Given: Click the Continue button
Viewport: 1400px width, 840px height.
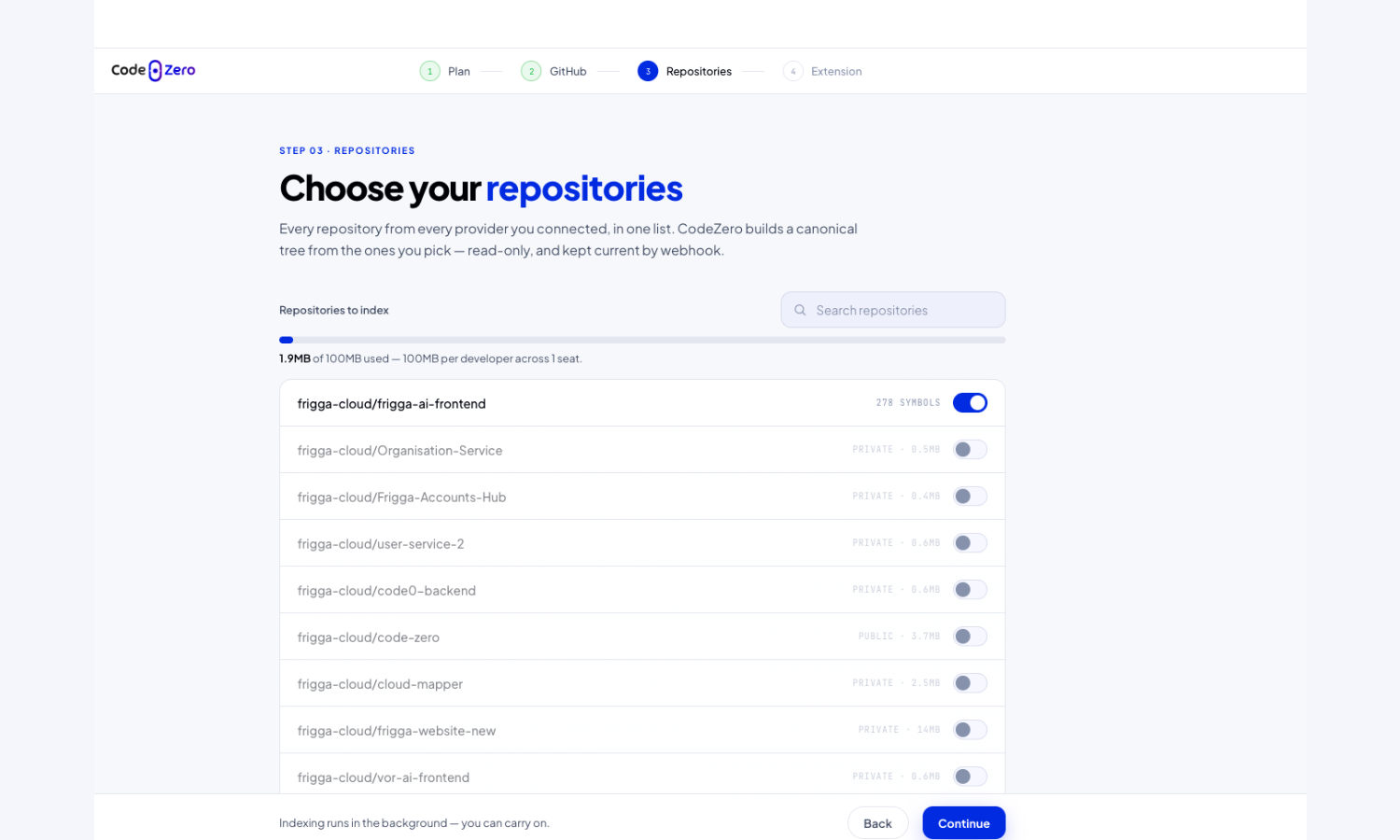Looking at the screenshot, I should [964, 823].
